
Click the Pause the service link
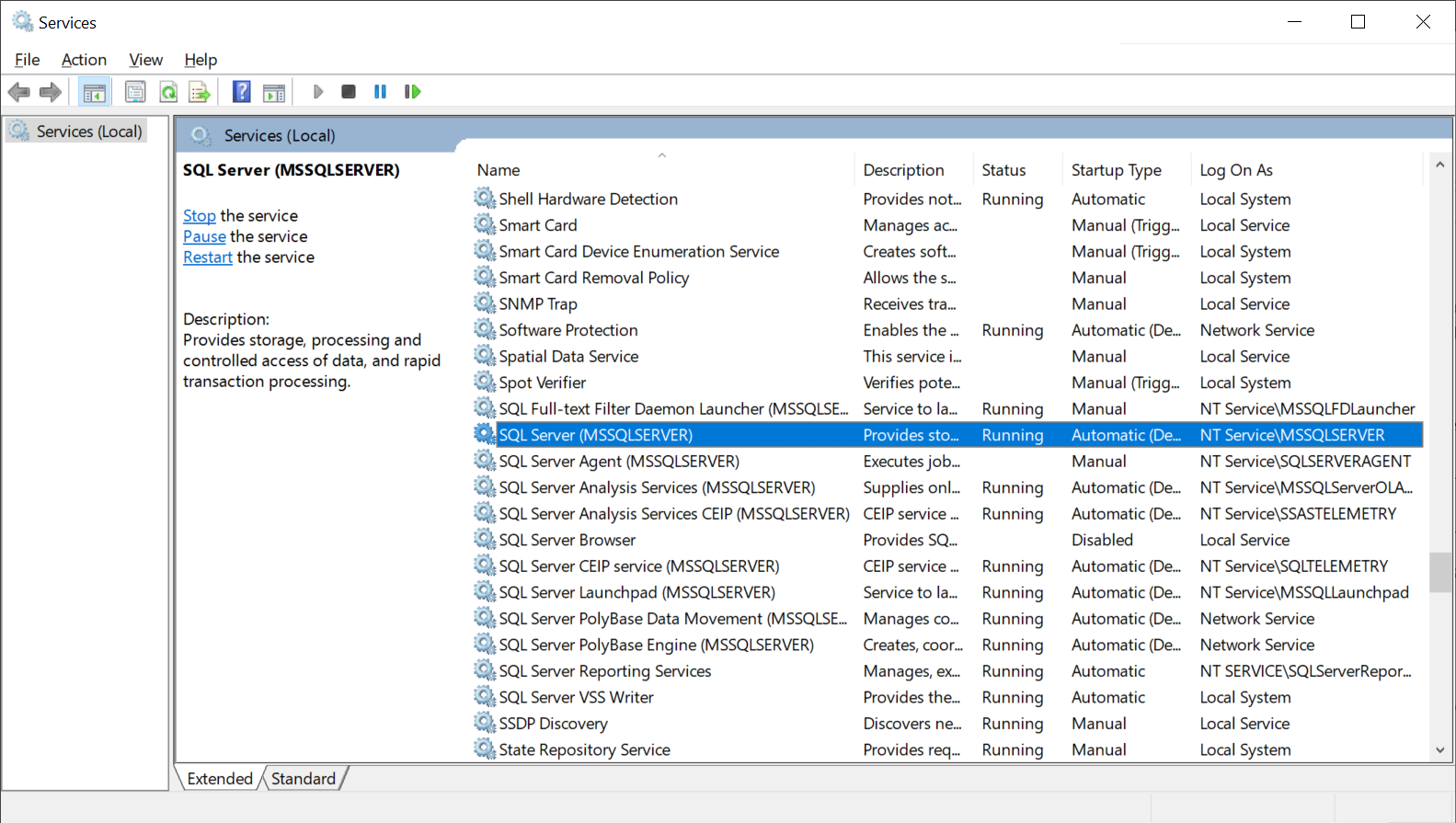pyautogui.click(x=204, y=236)
